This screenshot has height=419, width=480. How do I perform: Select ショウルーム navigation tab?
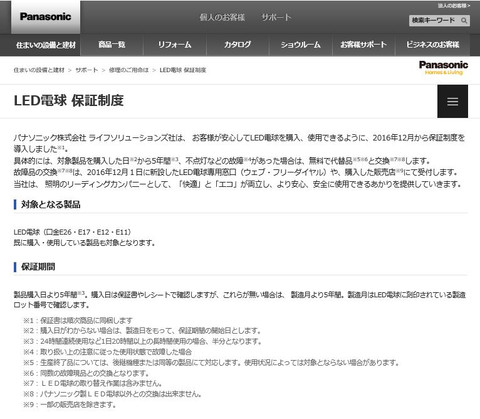coord(300,45)
